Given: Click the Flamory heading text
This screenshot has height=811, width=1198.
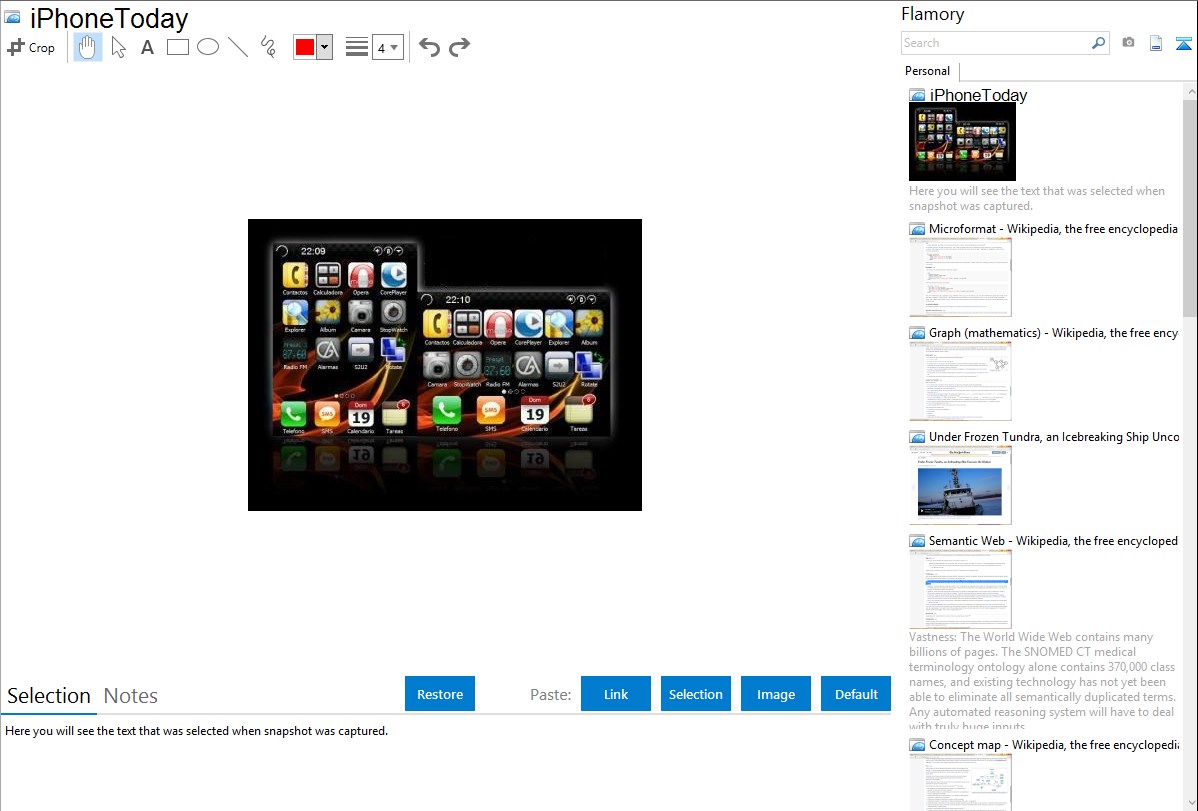Looking at the screenshot, I should (x=933, y=14).
